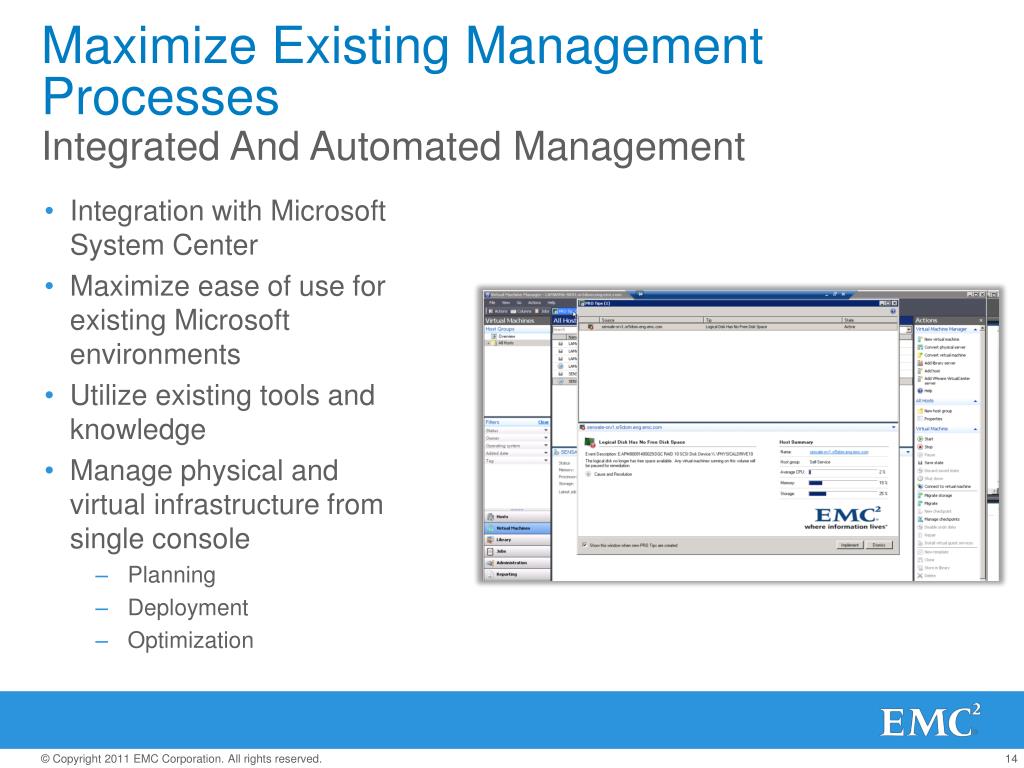Expand the Status filter dropdown
This screenshot has height=768, width=1024.
click(x=546, y=430)
